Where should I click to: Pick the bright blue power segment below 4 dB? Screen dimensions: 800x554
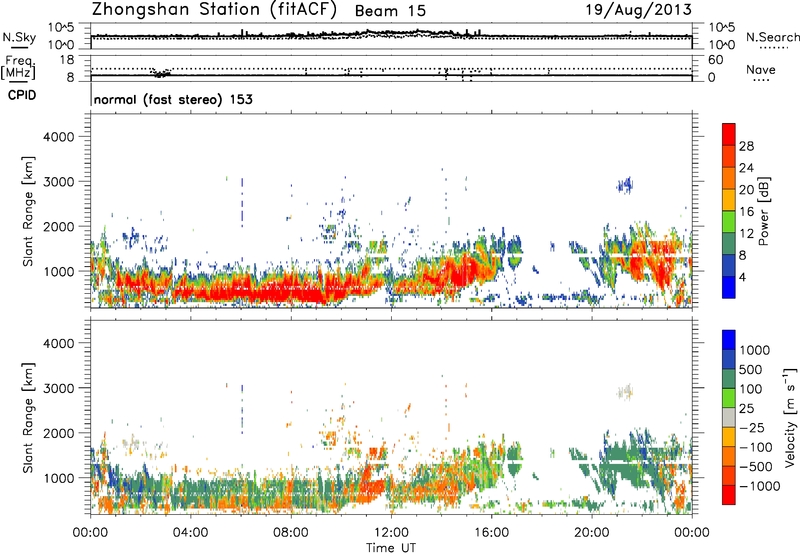(x=729, y=287)
